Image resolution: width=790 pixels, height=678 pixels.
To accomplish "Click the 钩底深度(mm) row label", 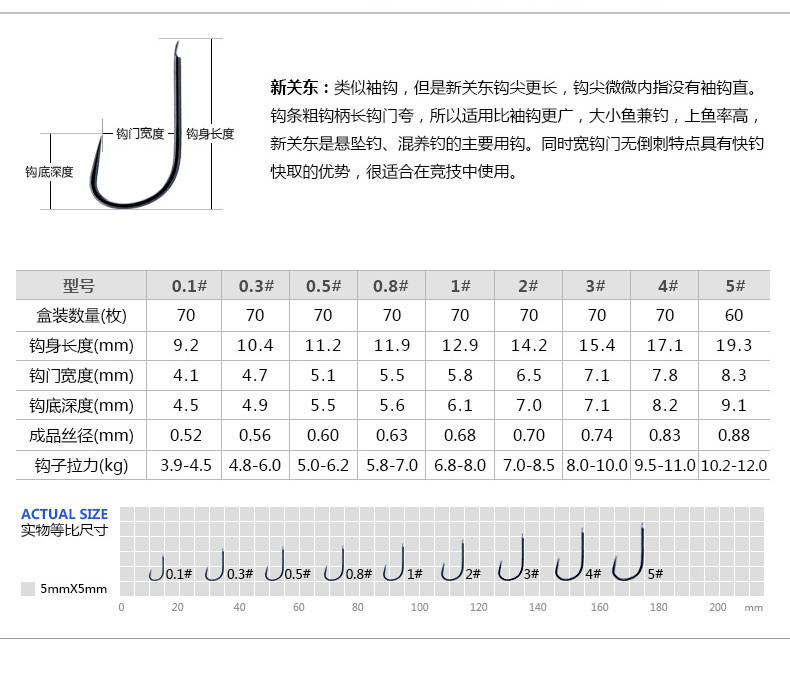I will pyautogui.click(x=81, y=405).
